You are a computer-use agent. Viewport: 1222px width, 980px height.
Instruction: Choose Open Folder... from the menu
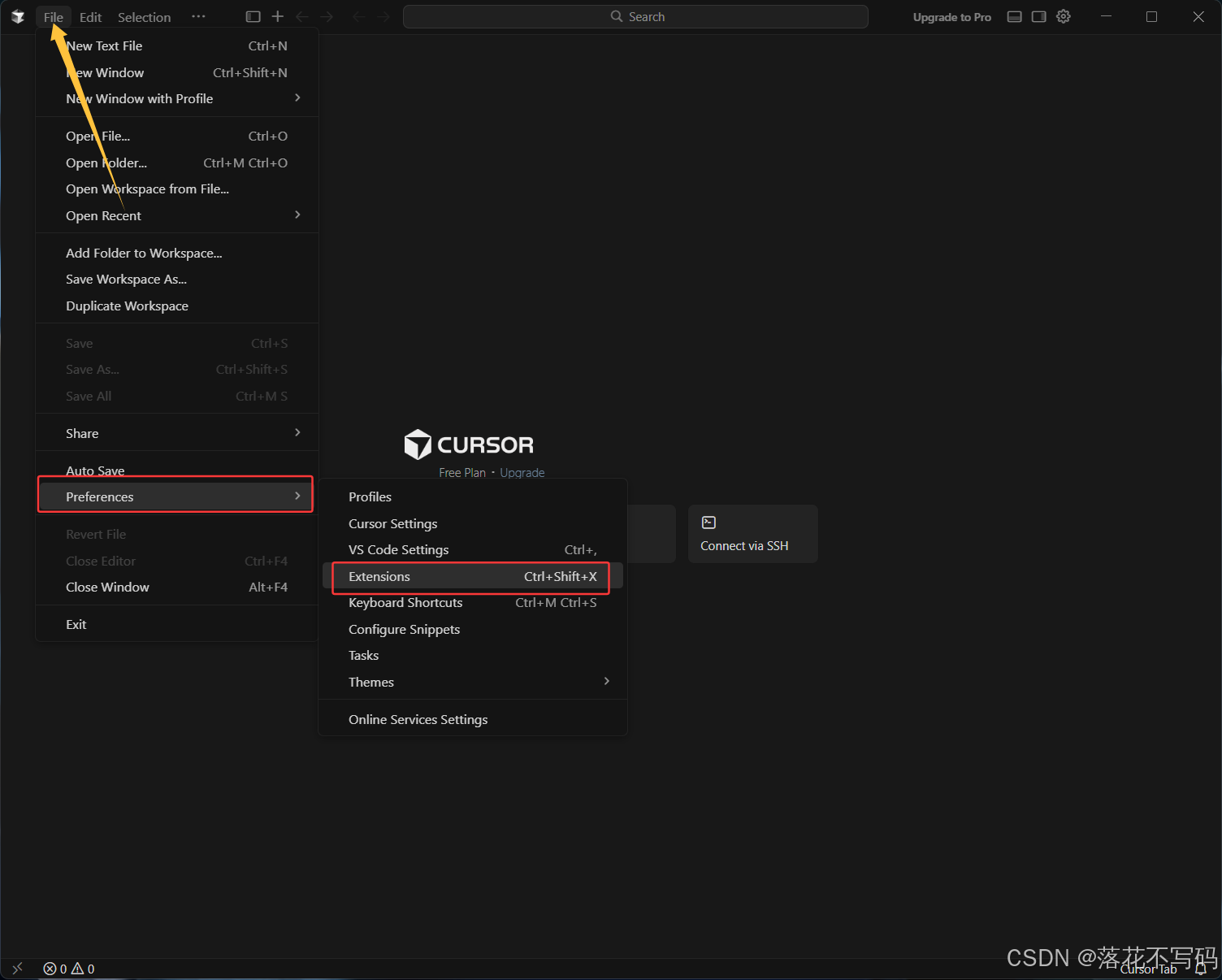coord(177,163)
